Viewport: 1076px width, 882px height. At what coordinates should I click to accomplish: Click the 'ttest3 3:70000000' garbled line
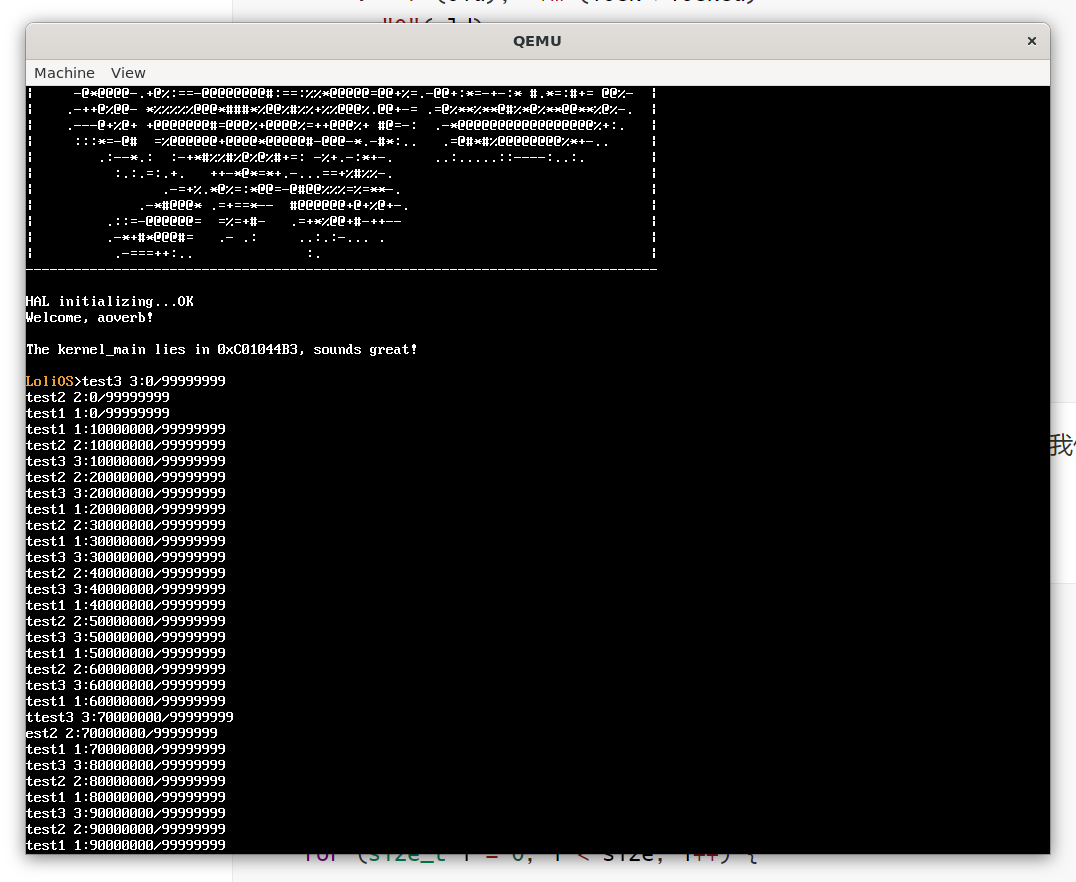[x=129, y=717]
